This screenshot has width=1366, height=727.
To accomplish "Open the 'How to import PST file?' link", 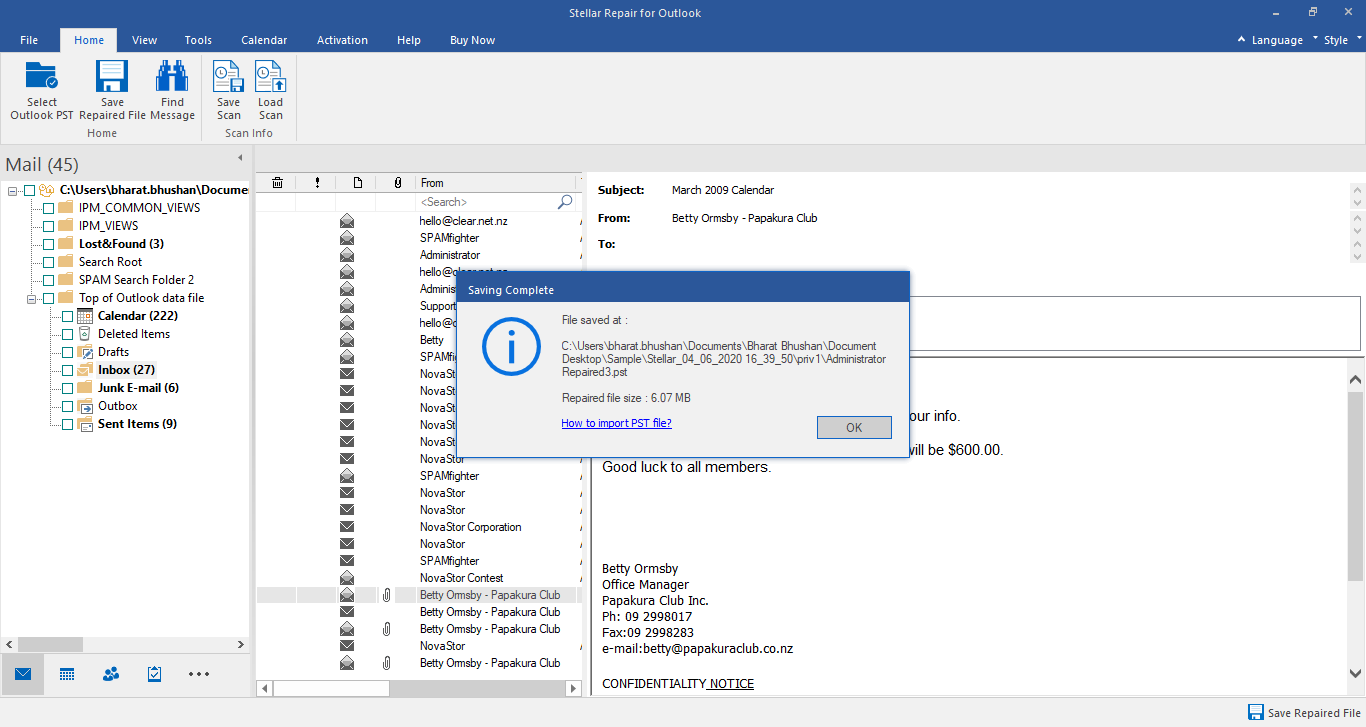I will 616,423.
